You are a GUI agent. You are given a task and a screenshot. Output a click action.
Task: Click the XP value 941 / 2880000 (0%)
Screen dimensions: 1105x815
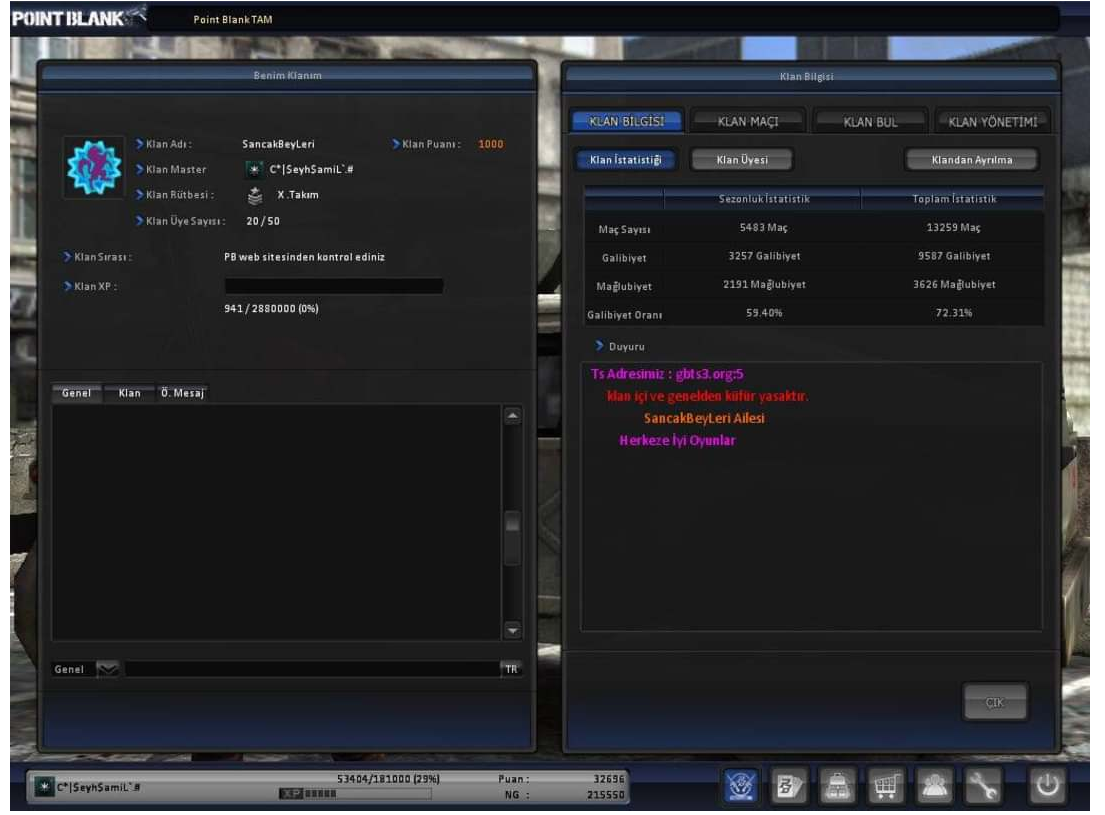tap(271, 308)
